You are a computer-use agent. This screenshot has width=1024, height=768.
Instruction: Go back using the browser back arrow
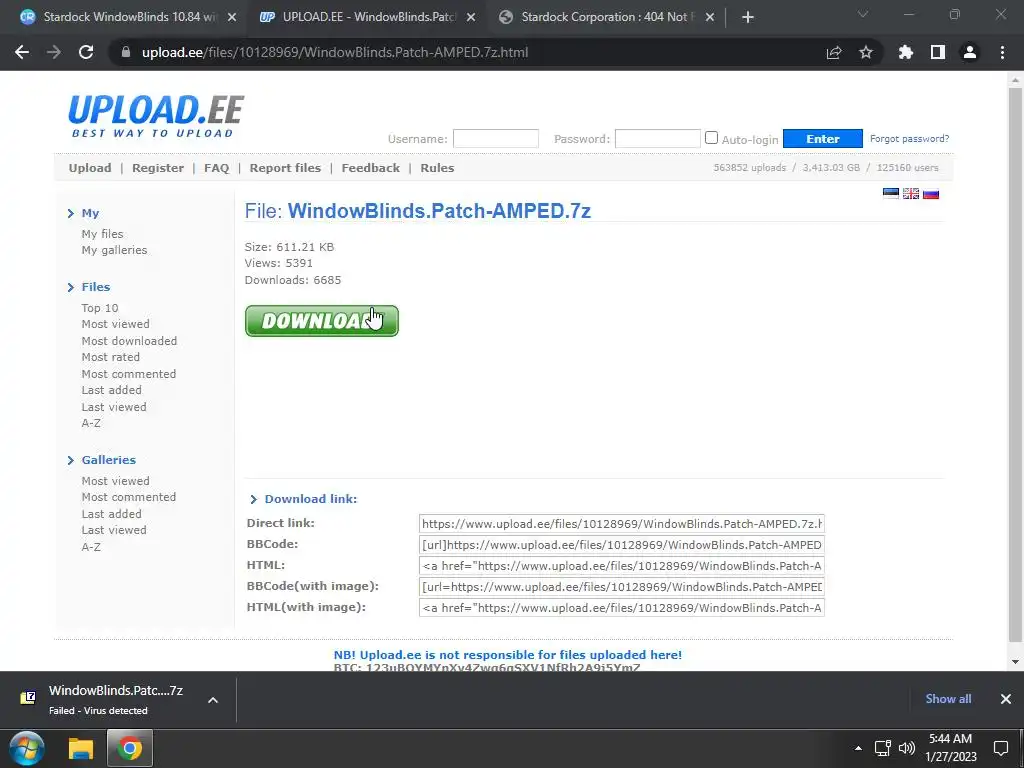click(22, 52)
